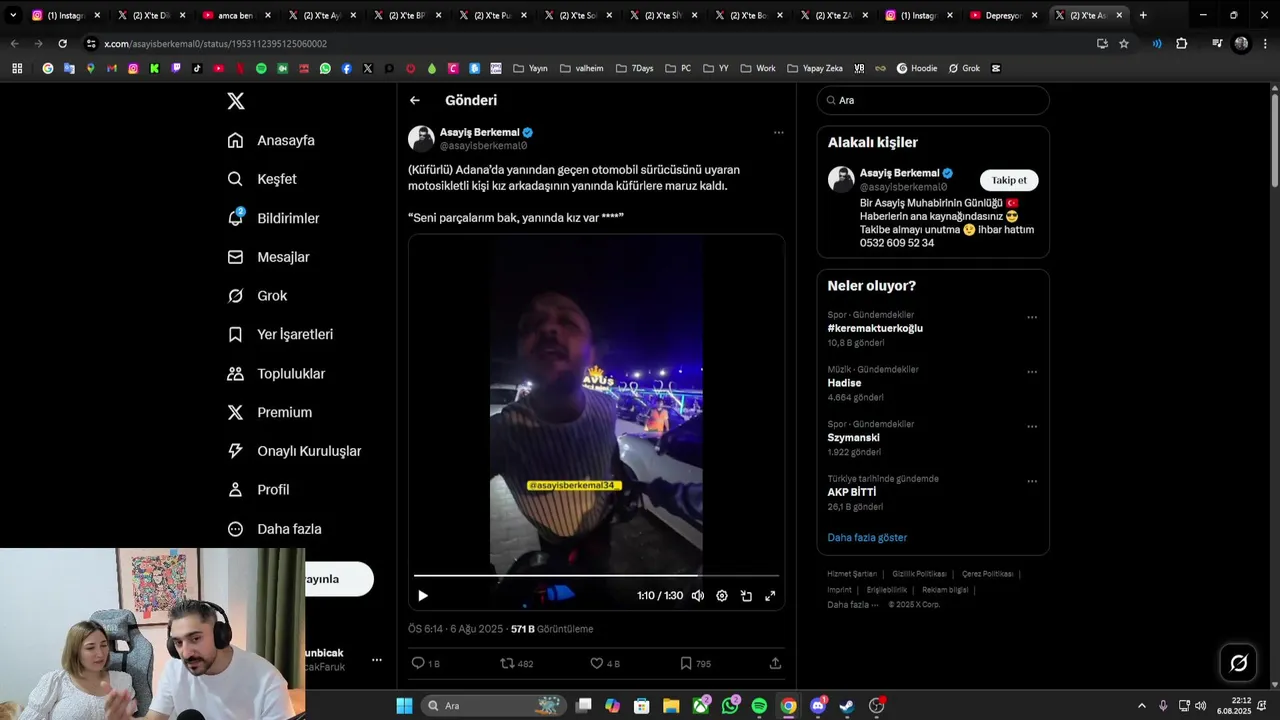Click the back arrow next to Gönderi
The image size is (1280, 720).
point(415,100)
